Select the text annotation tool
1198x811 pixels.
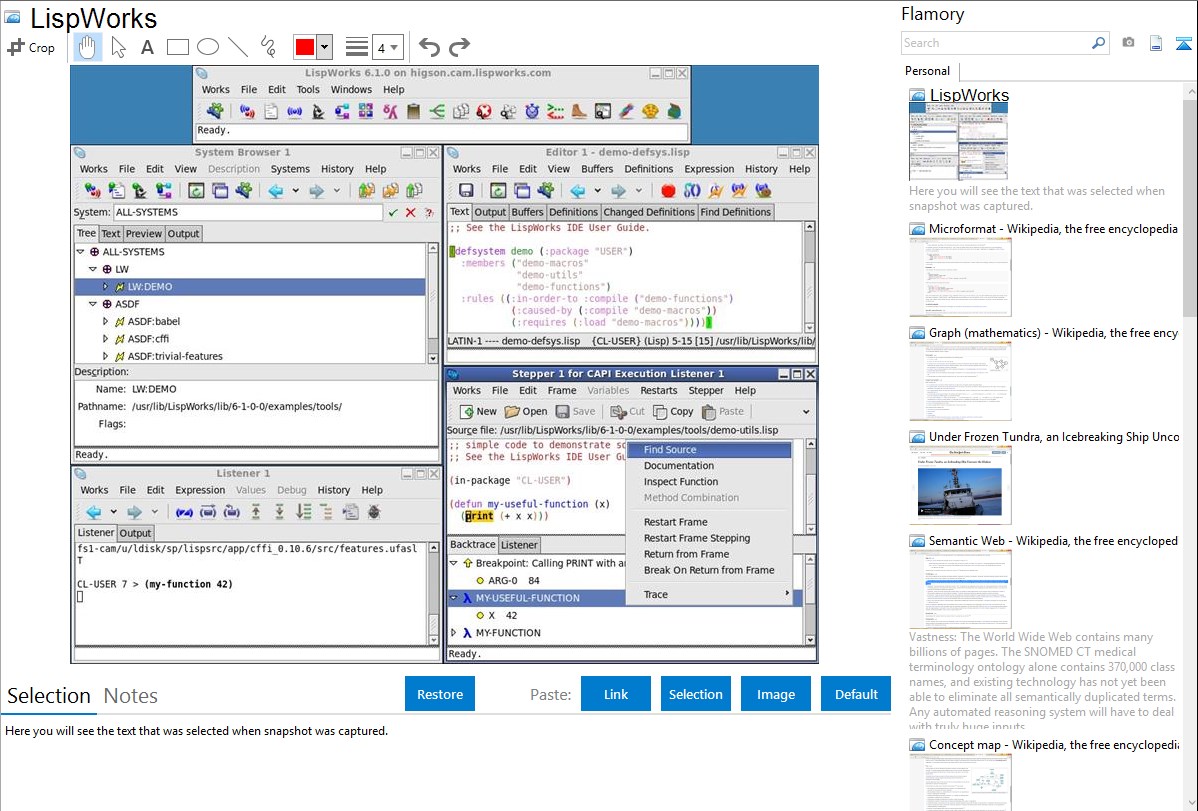tap(147, 47)
